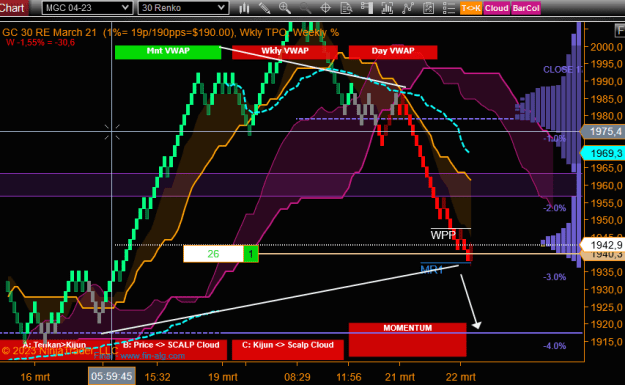
Task: Click the -4.0% weekly percent label
Action: coord(554,346)
